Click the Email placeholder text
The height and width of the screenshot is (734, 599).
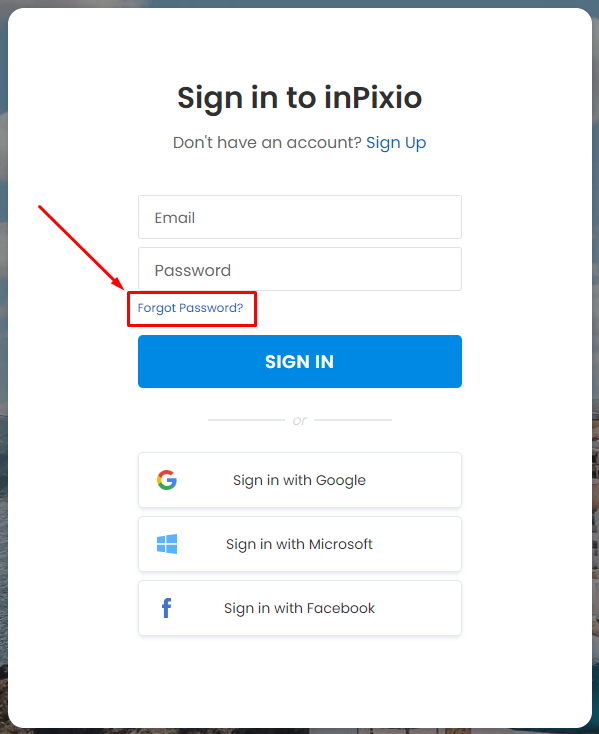click(175, 218)
